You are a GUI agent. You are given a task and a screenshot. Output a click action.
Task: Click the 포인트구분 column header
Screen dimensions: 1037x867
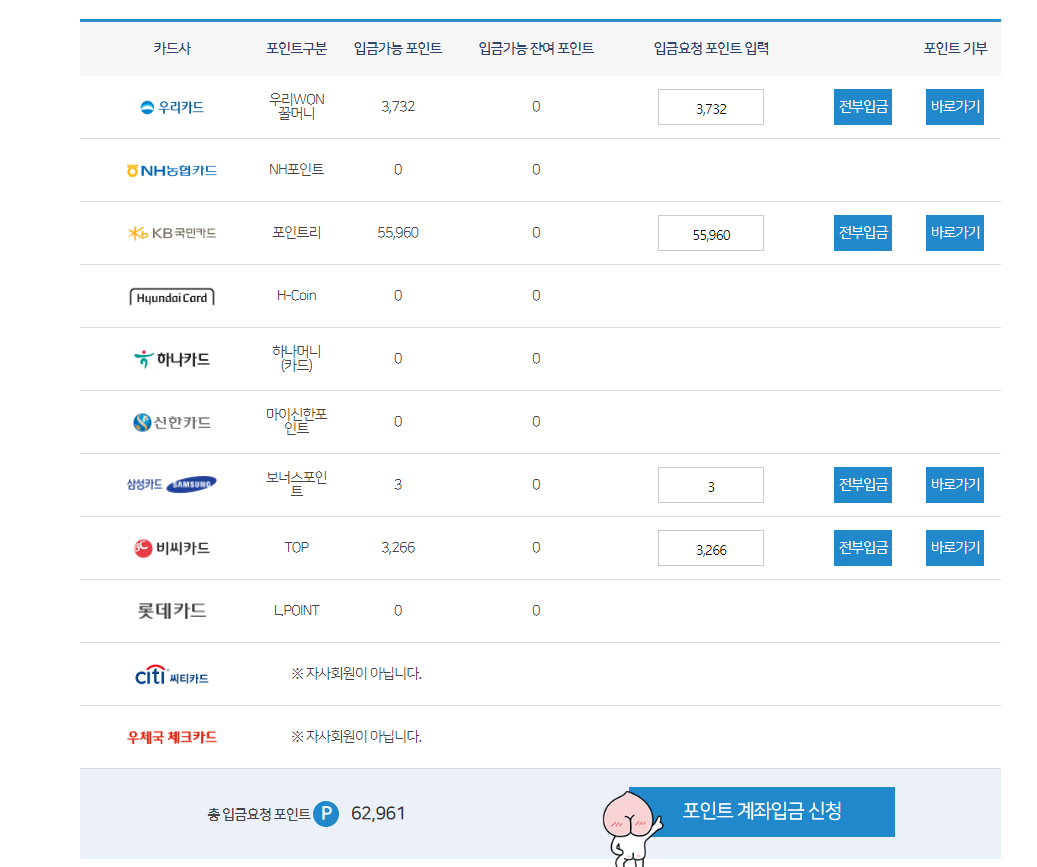coord(296,48)
